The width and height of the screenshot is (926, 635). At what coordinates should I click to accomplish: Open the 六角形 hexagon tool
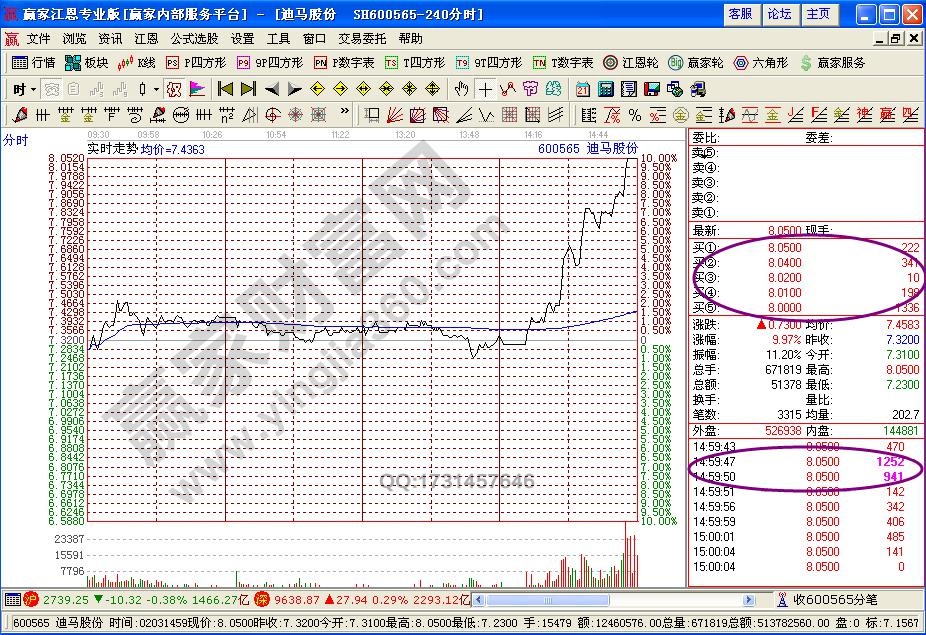pyautogui.click(x=764, y=62)
